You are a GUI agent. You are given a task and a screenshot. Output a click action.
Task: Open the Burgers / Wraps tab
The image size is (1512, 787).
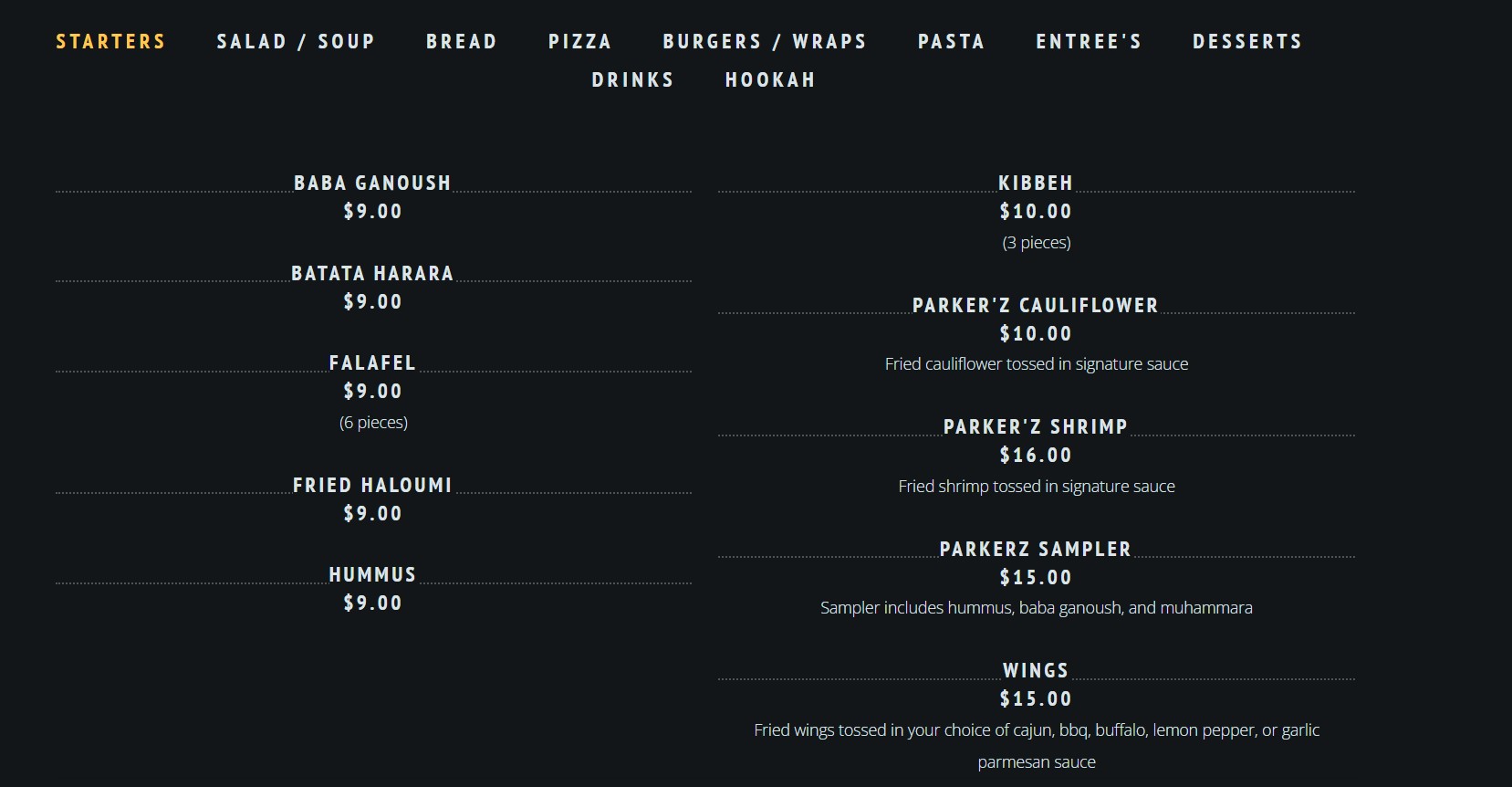click(765, 42)
